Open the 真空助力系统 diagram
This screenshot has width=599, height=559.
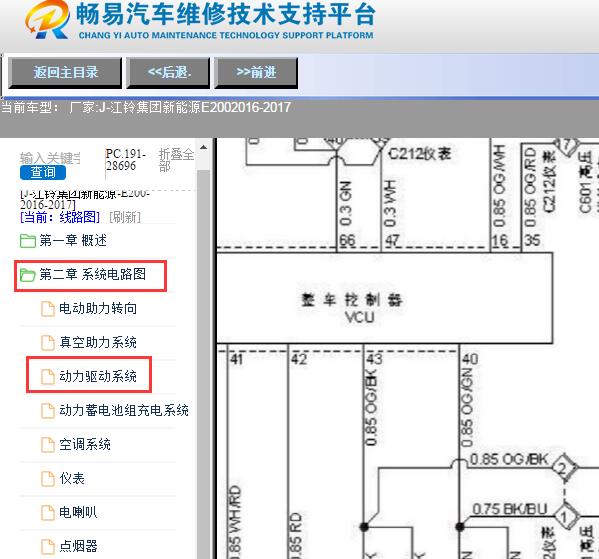click(x=98, y=342)
